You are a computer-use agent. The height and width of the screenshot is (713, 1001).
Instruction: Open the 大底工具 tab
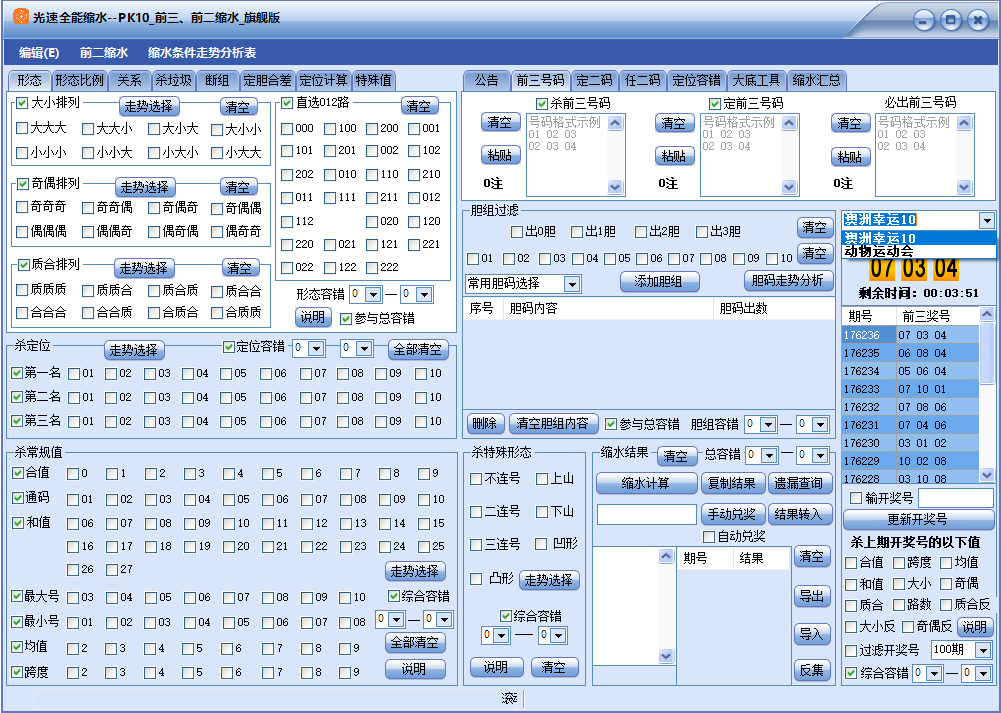tap(755, 80)
